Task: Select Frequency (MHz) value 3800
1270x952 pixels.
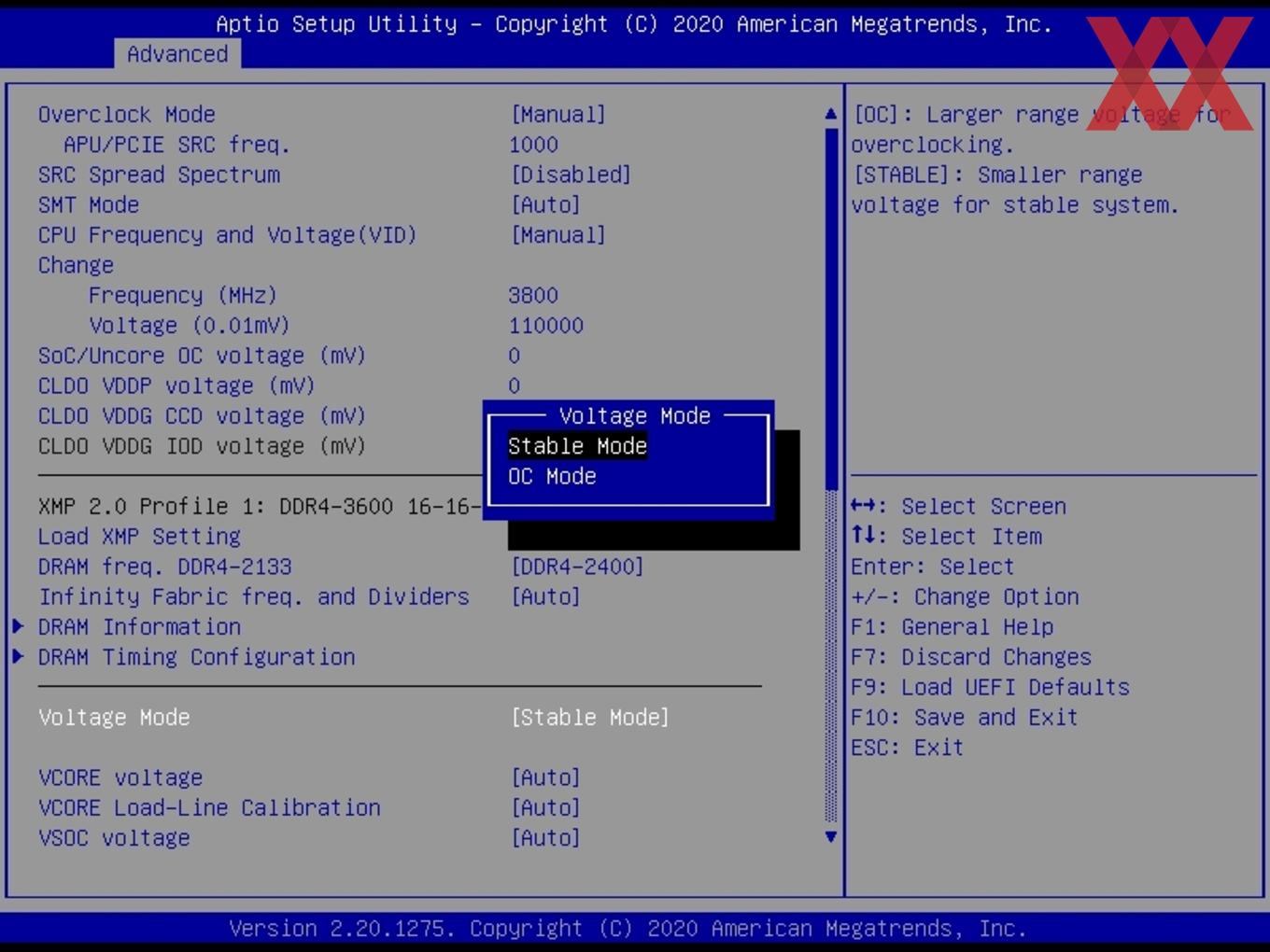Action: pyautogui.click(x=533, y=295)
